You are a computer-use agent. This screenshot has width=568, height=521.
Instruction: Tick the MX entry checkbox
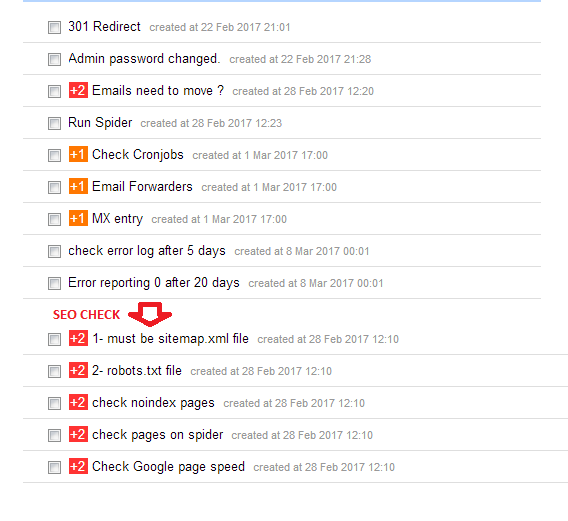(54, 220)
